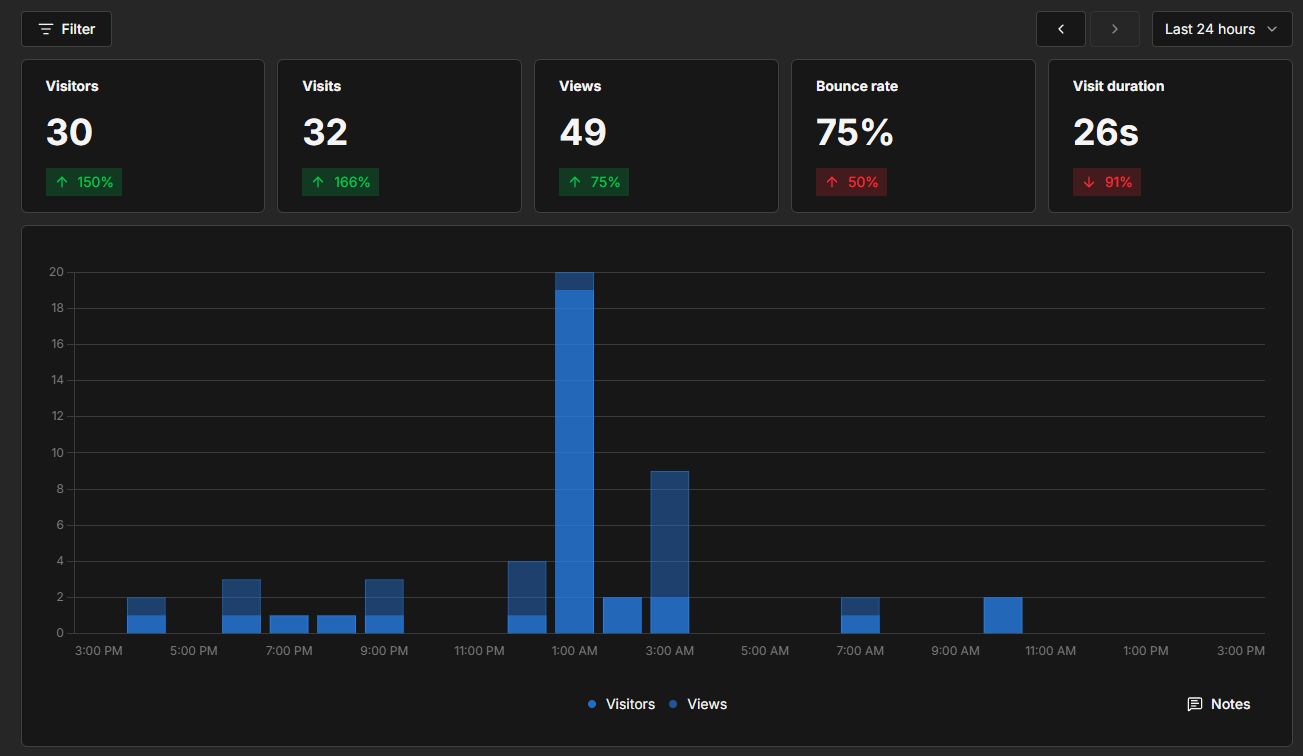Click the 11:00 PM axis label
This screenshot has width=1303, height=756.
tap(479, 651)
